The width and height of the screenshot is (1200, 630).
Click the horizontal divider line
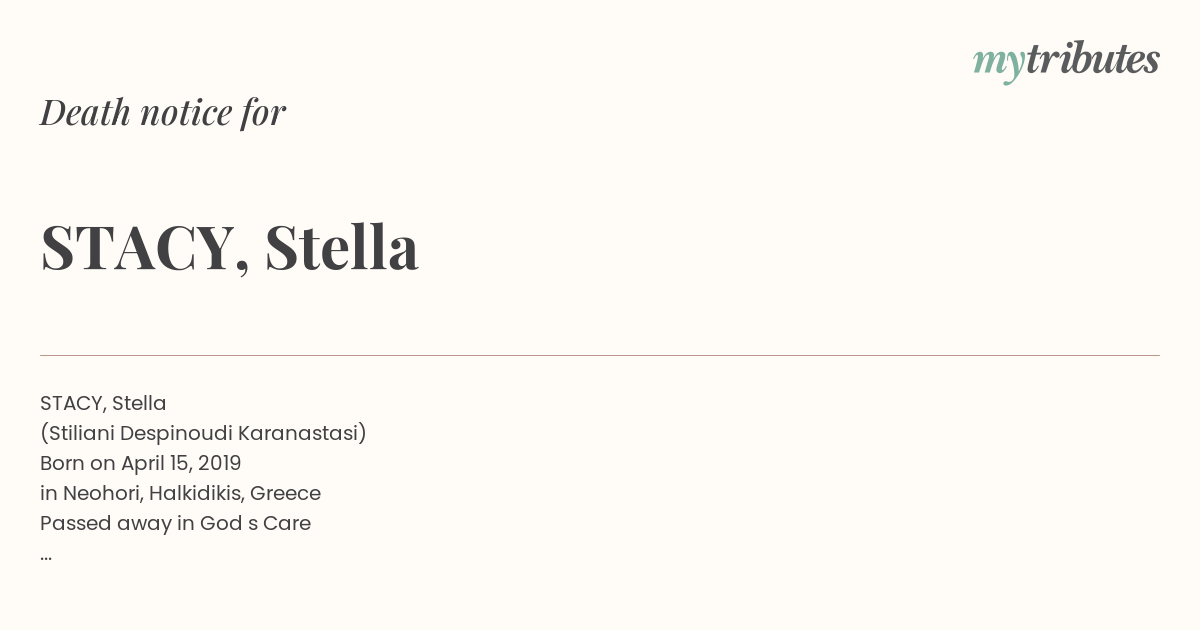pyautogui.click(x=600, y=355)
